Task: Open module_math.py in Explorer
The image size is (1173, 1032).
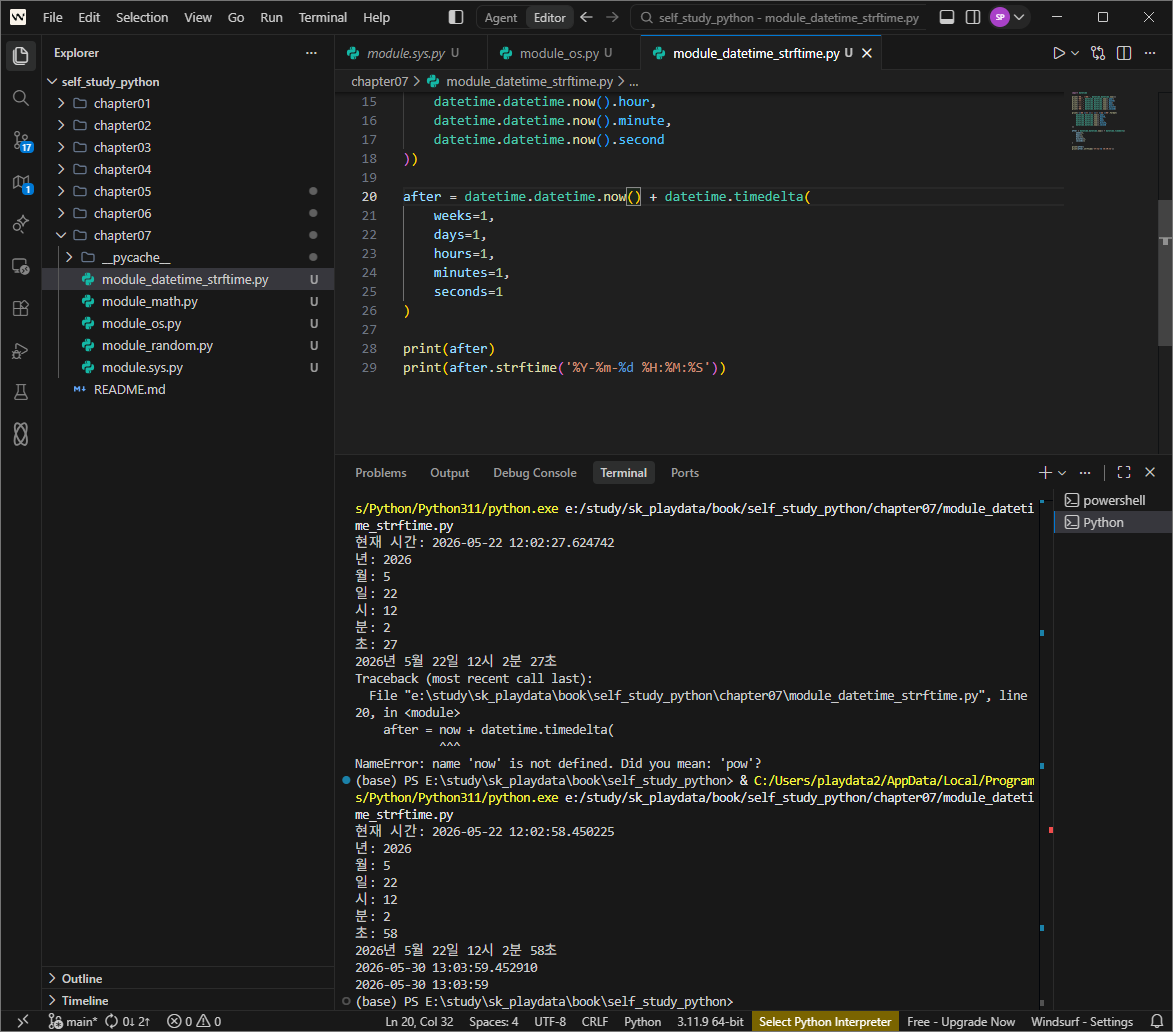Action: click(150, 301)
